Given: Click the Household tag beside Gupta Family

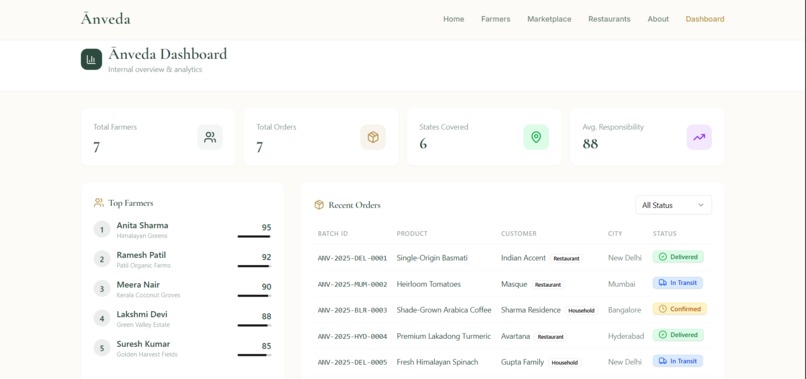Looking at the screenshot, I should 565,363.
